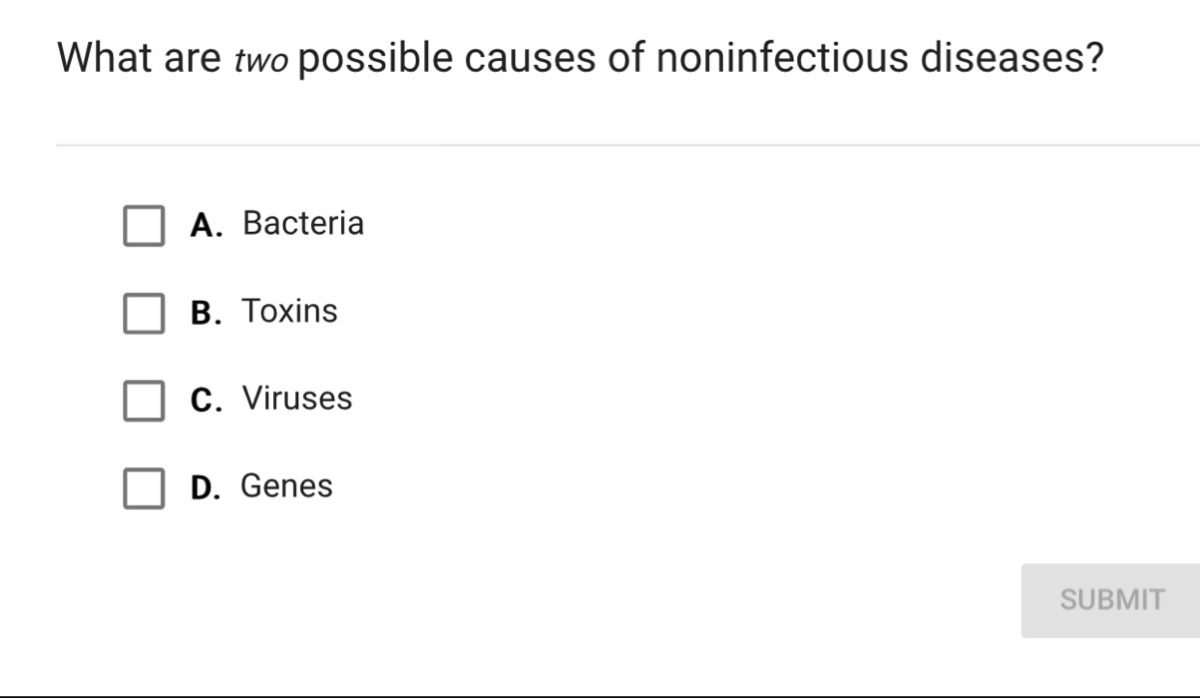Enable the Viruses checkbox
Screen dimensions: 1200x698
tap(144, 400)
